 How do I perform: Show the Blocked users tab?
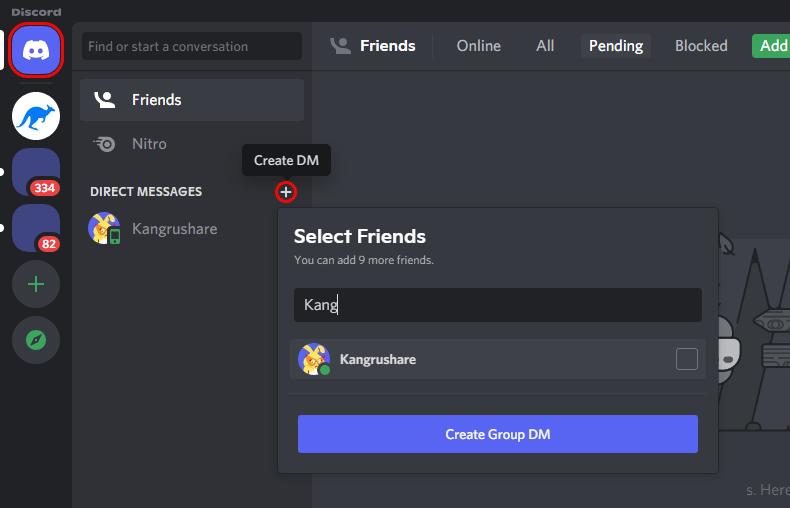click(x=701, y=46)
